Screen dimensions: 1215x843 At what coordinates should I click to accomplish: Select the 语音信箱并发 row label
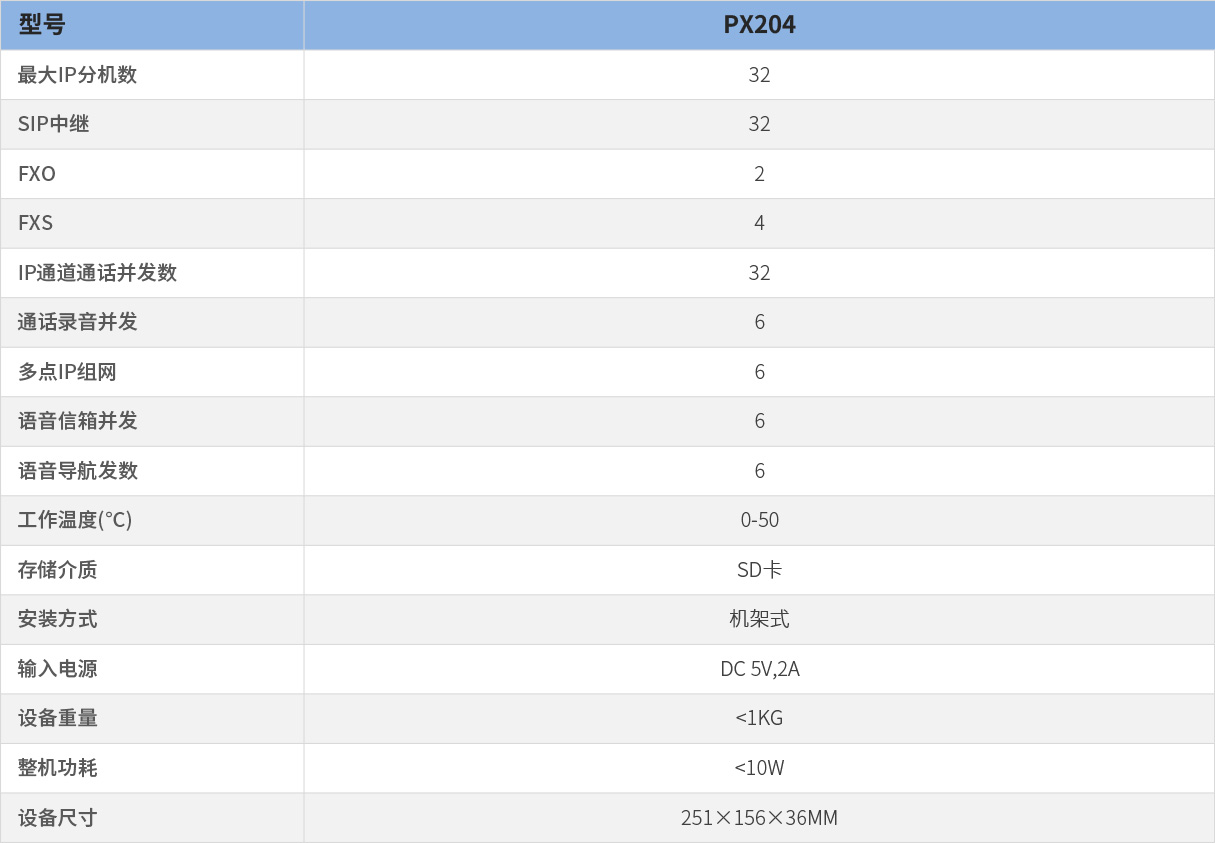77,421
